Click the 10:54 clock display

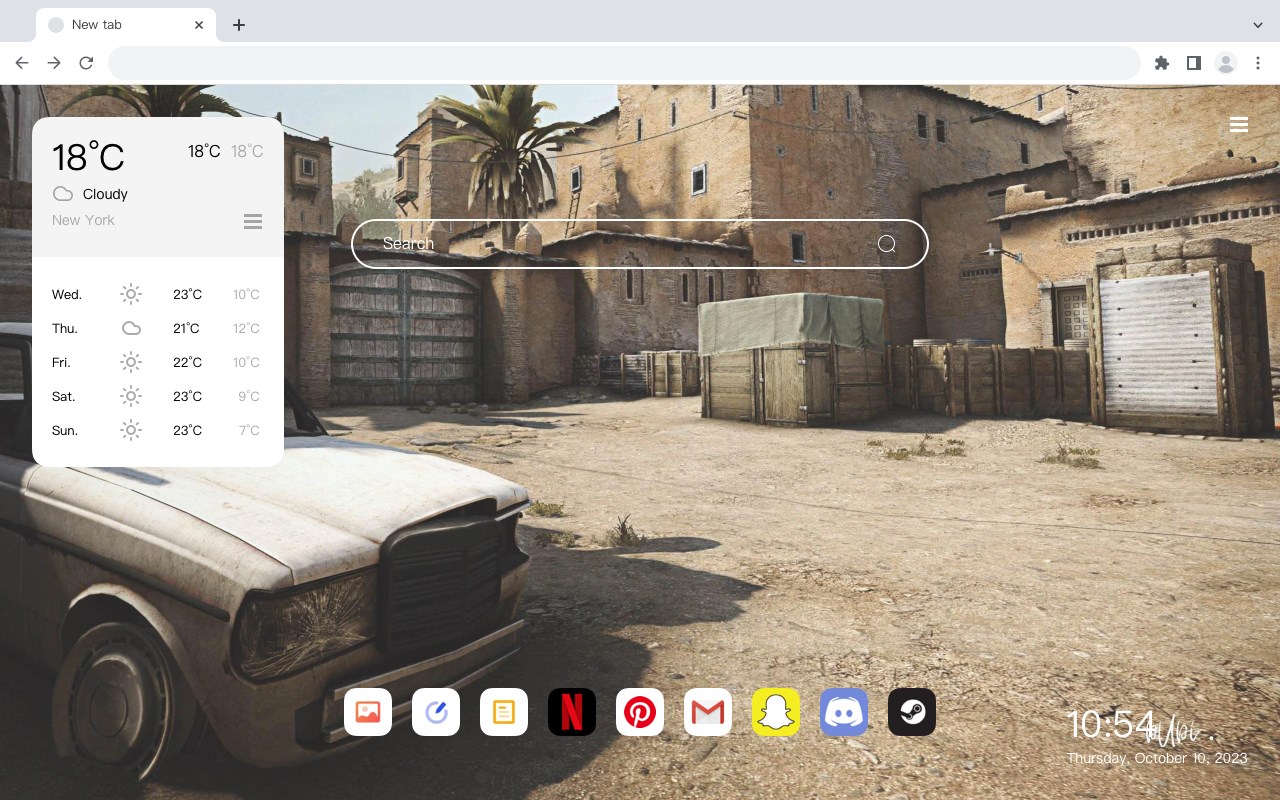click(1111, 725)
